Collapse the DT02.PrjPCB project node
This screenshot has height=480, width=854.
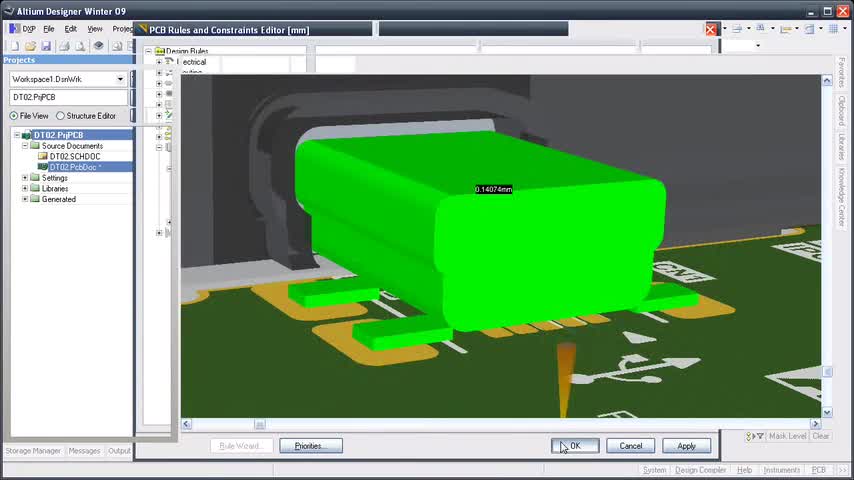16,135
